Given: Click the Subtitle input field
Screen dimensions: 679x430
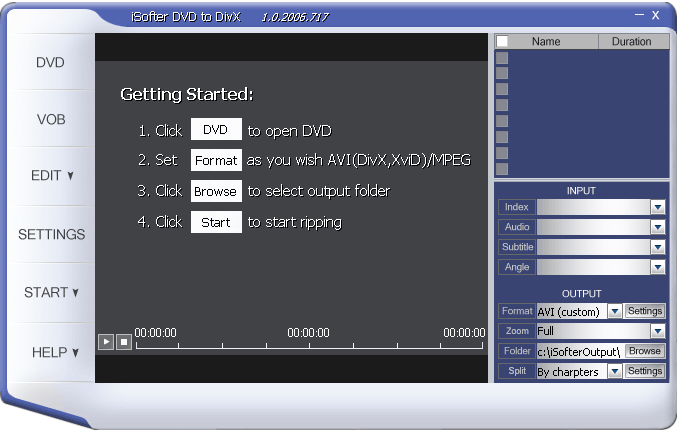Looking at the screenshot, I should (x=593, y=247).
